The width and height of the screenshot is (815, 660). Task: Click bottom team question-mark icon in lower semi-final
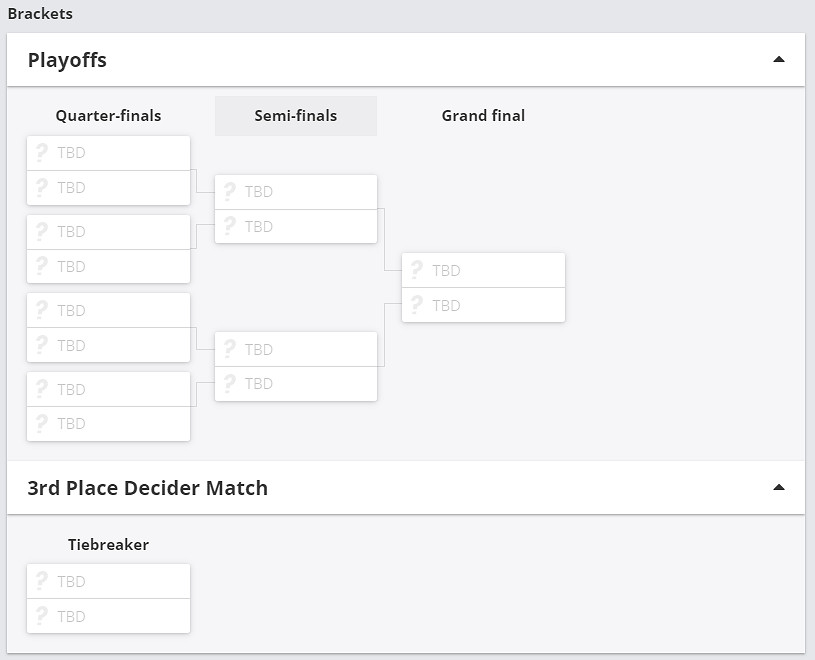[229, 383]
